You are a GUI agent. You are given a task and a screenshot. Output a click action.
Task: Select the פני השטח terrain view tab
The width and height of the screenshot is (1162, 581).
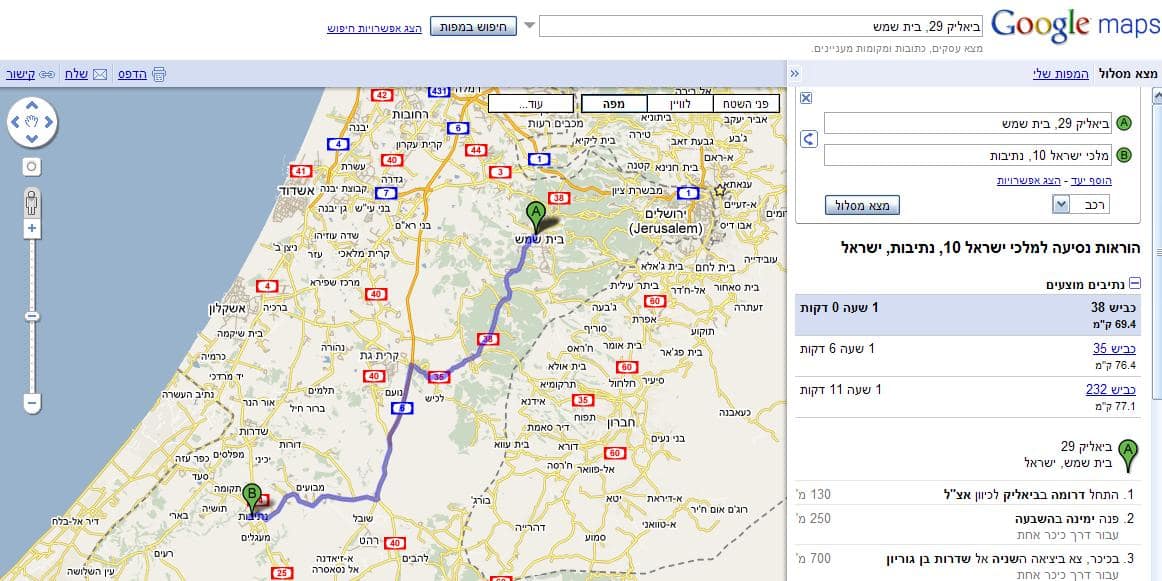click(x=746, y=104)
